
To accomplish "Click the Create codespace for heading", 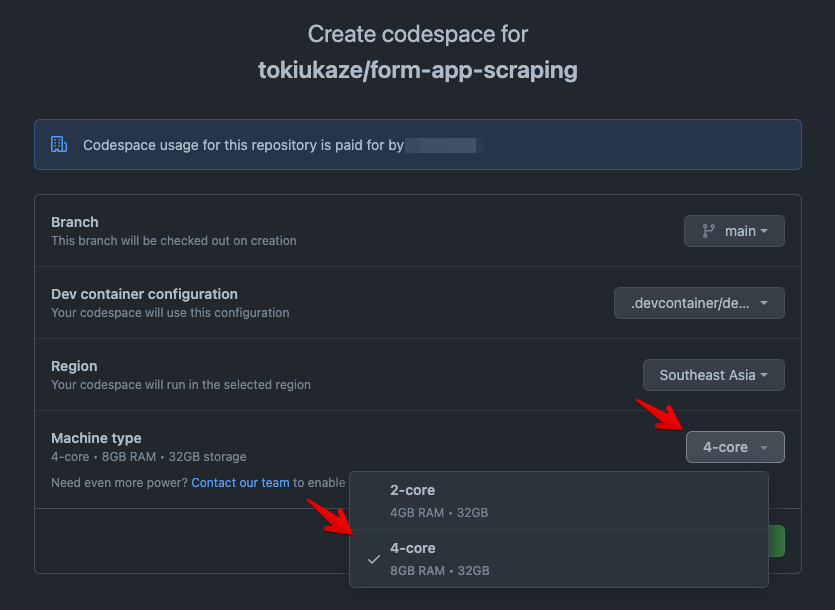I will coord(417,34).
